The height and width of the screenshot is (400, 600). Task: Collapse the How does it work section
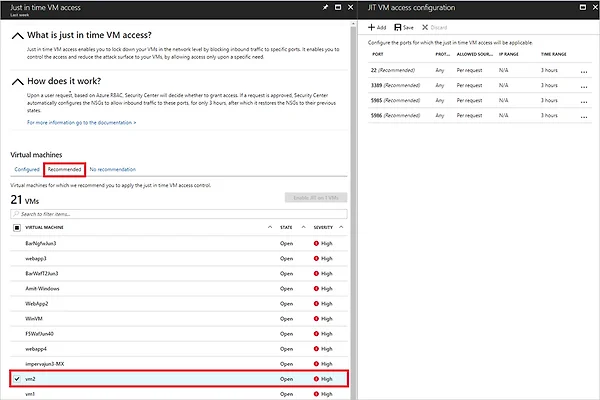tap(18, 82)
